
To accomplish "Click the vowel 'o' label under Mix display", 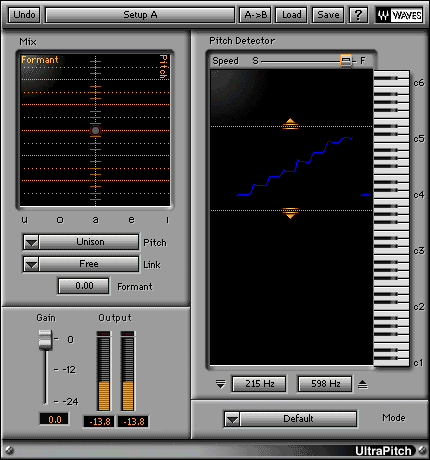I will (60, 220).
